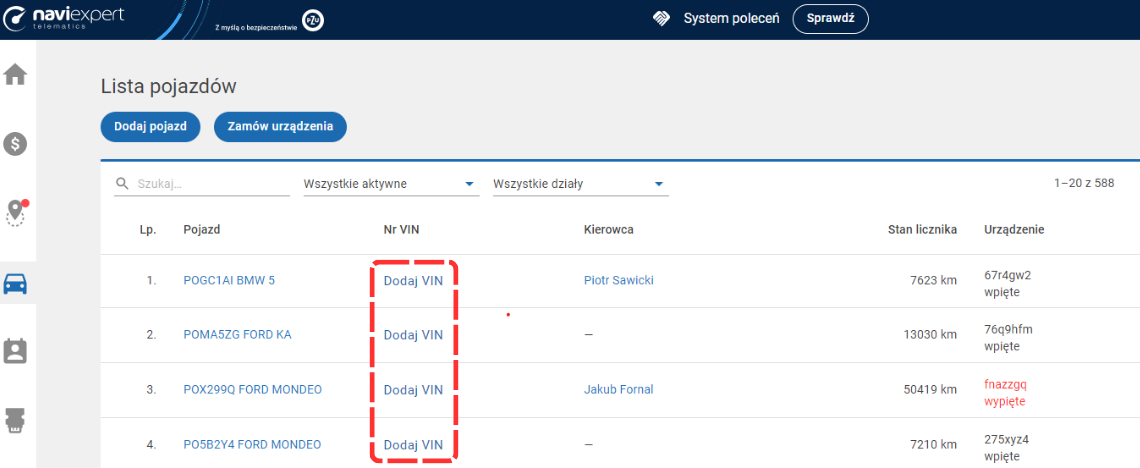Open driver Jakub Fornal
Image resolution: width=1140 pixels, height=468 pixels.
618,390
